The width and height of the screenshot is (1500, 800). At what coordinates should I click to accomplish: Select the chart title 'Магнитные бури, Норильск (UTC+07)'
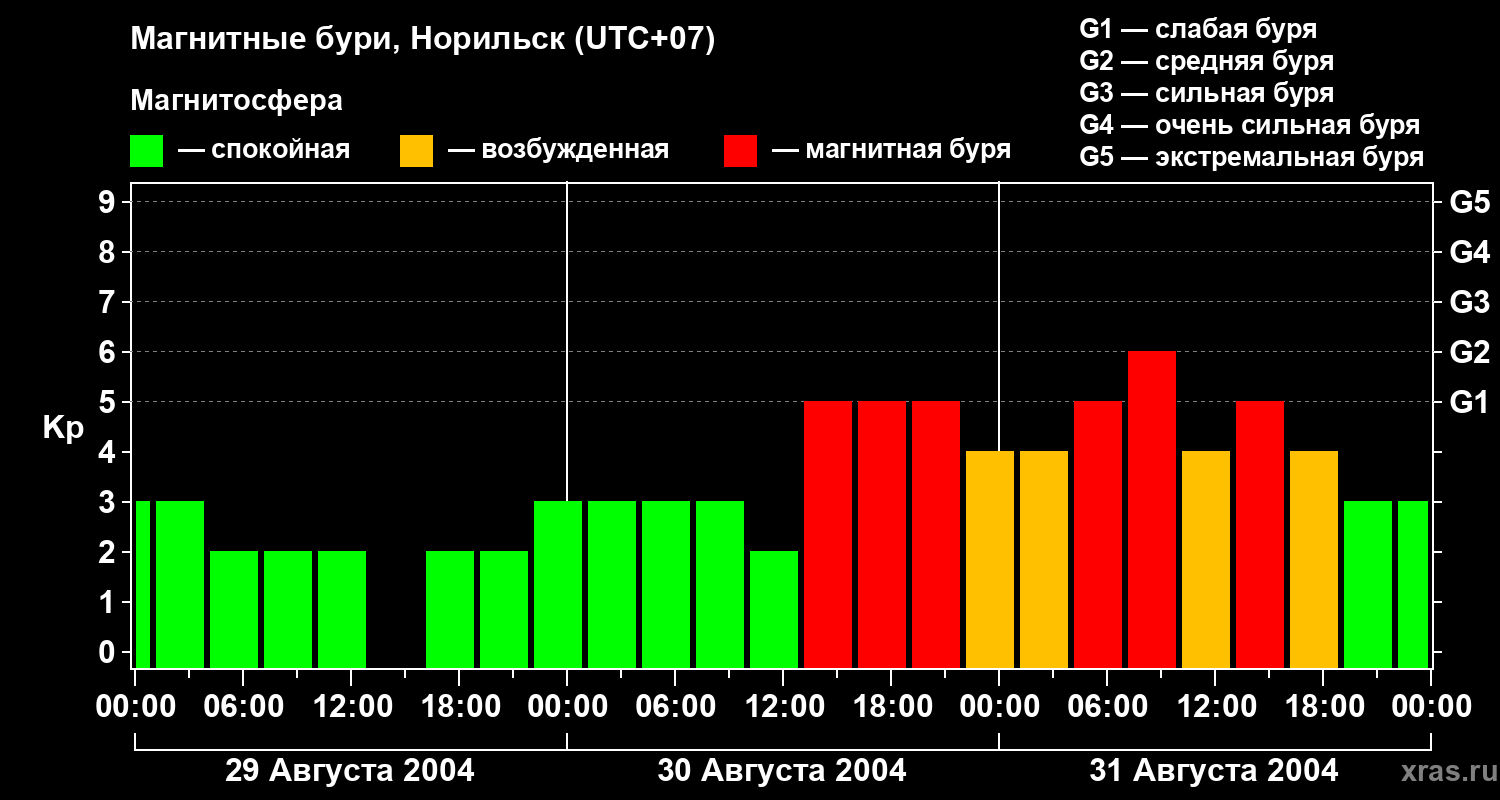(423, 40)
